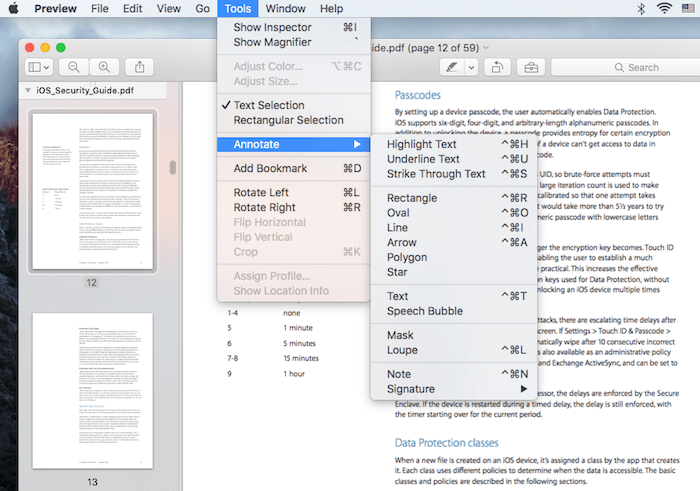Screen dimensions: 700x491
Task: Choose Rotate Right
Action: (x=294, y=207)
